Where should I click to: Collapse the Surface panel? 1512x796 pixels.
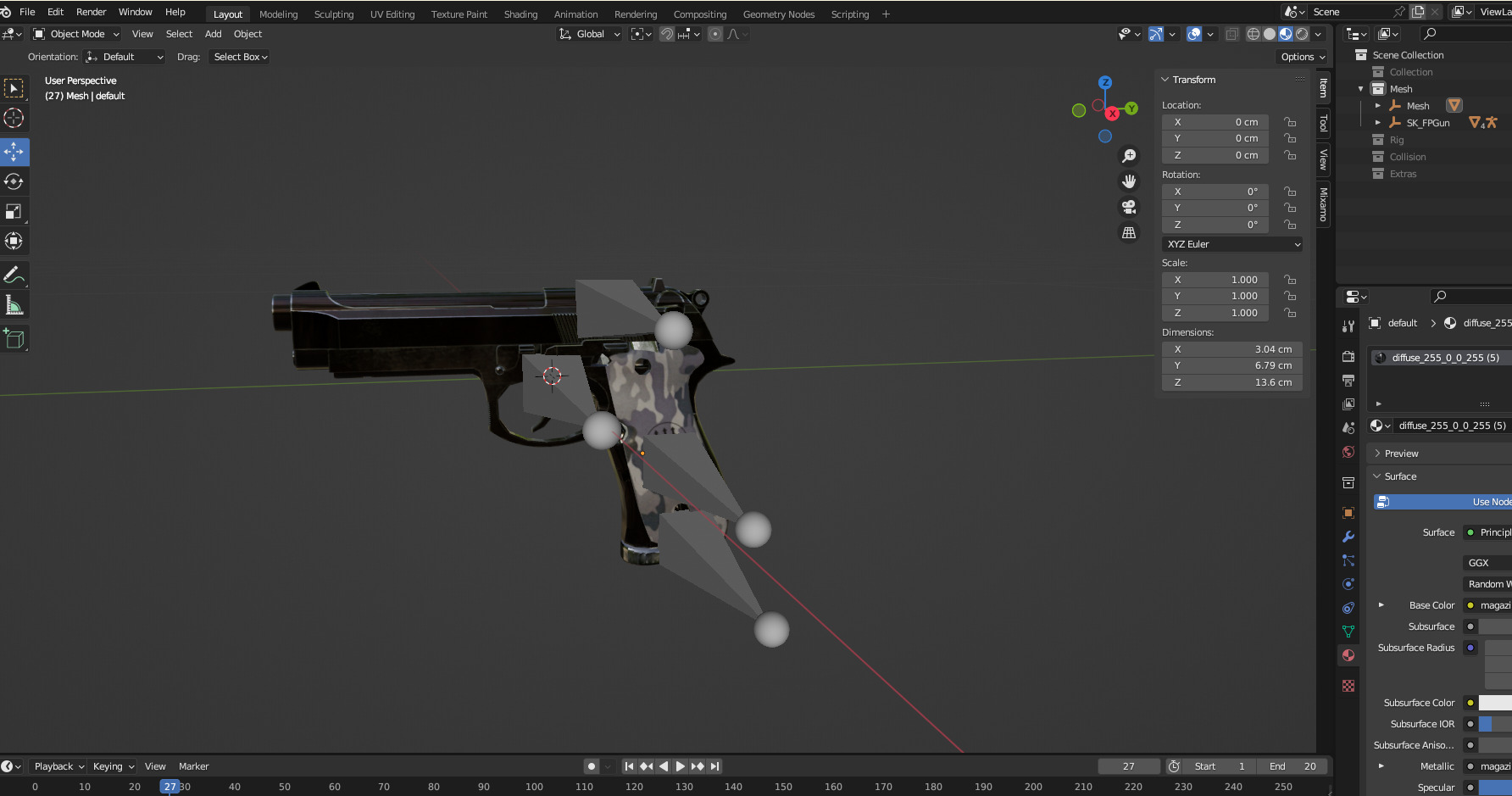point(1377,476)
